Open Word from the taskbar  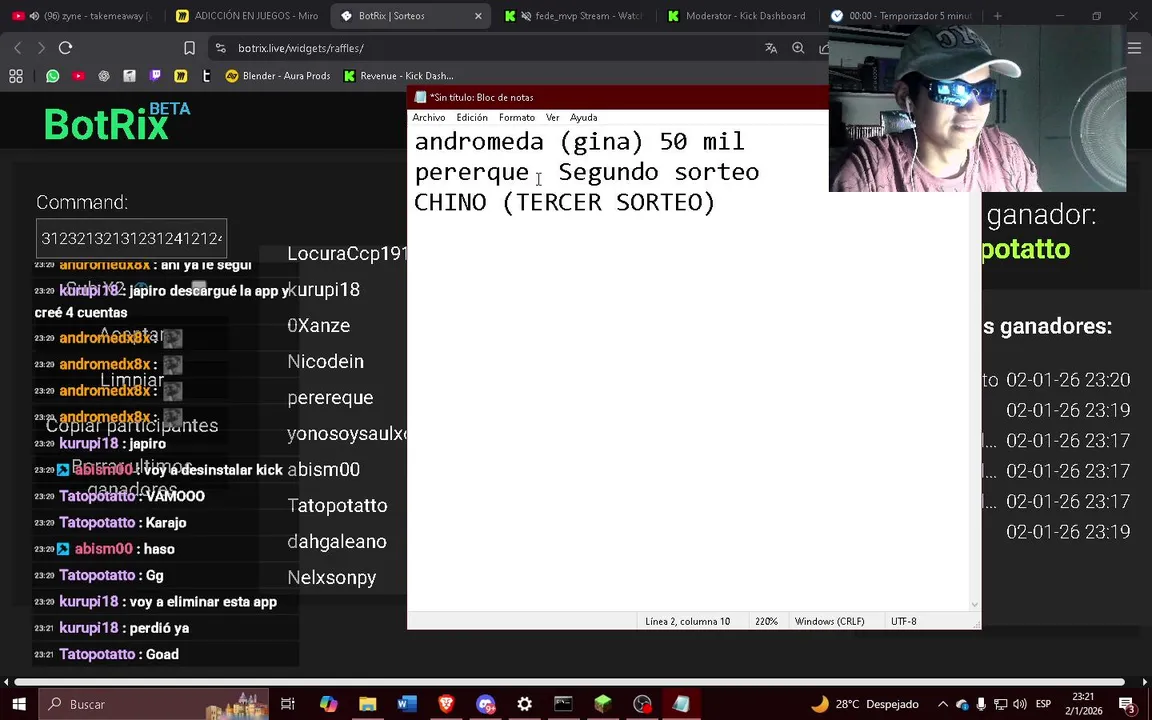tap(406, 704)
